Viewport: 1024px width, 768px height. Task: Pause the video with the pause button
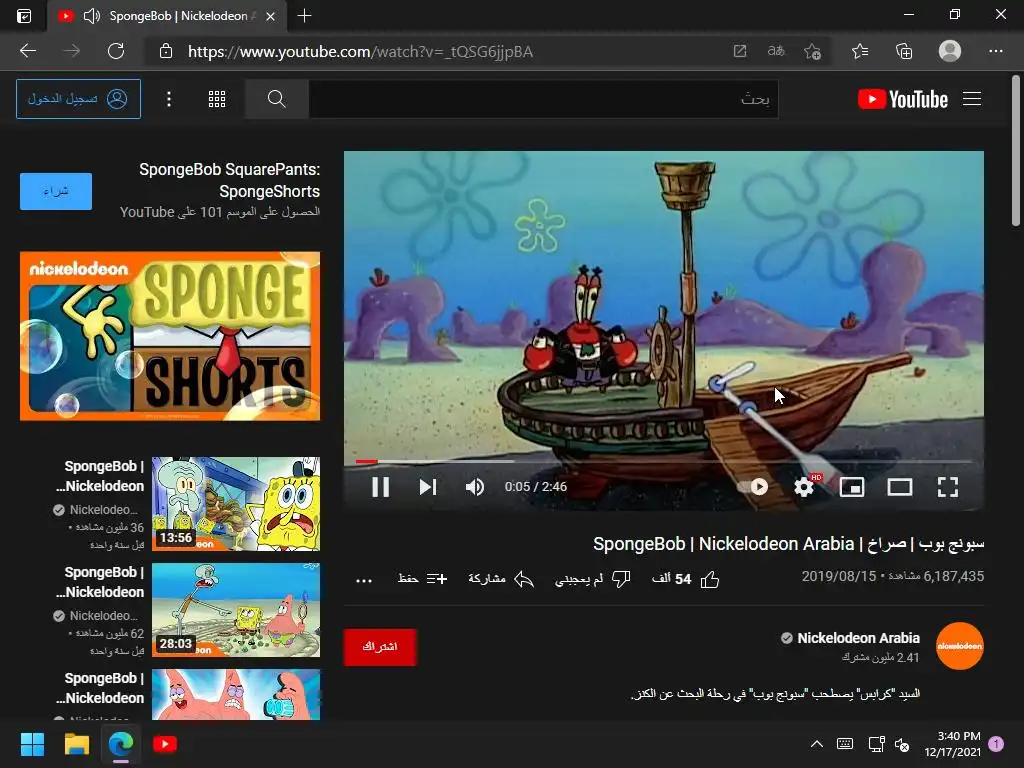380,487
